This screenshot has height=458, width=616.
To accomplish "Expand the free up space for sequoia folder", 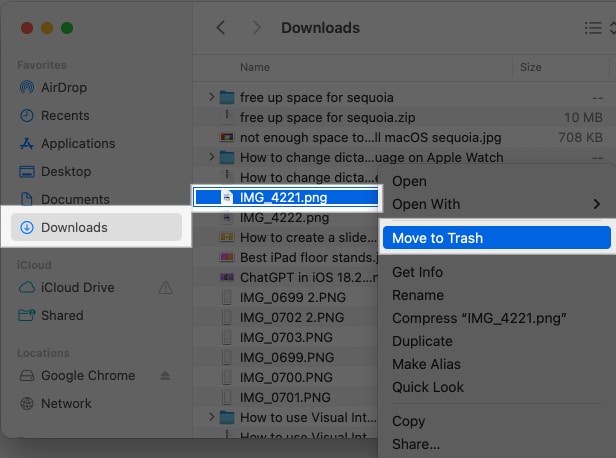I will [x=212, y=97].
